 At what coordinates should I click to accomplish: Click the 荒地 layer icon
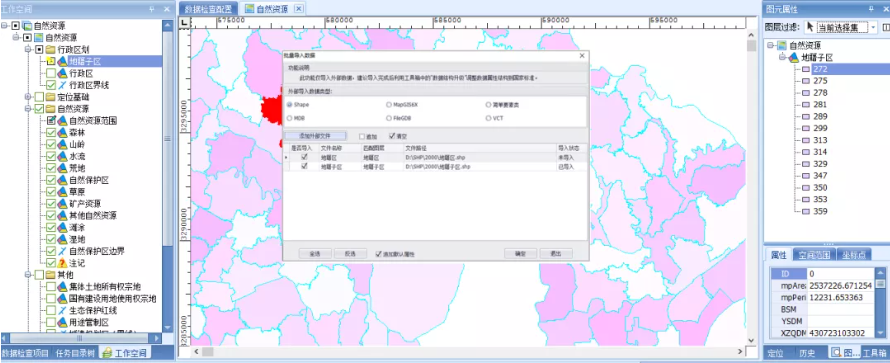(x=62, y=168)
